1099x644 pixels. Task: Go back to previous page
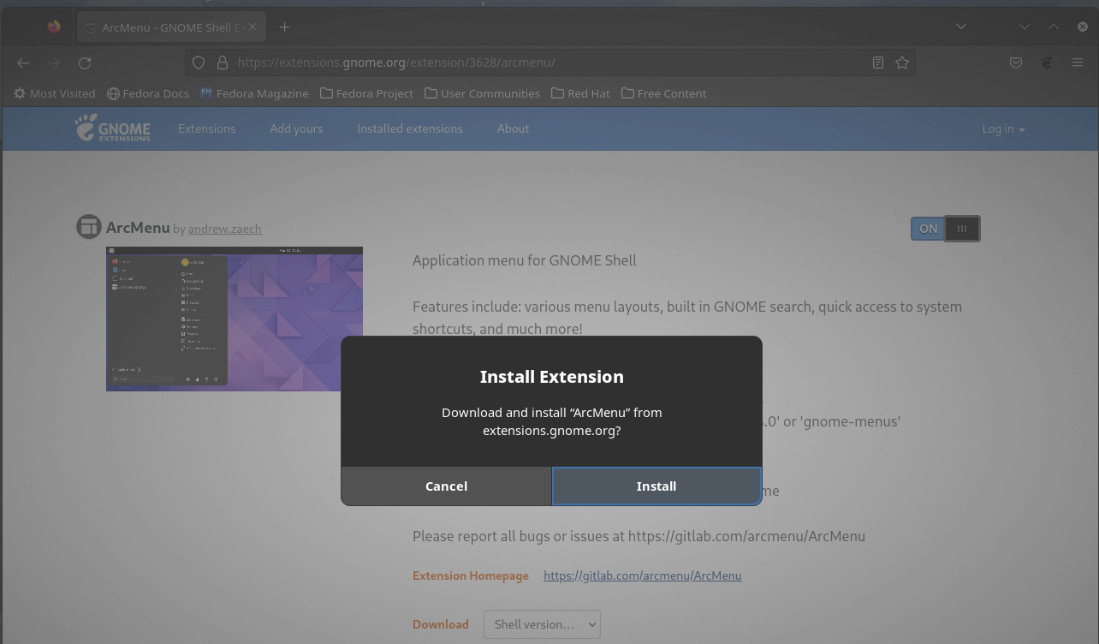coord(23,63)
